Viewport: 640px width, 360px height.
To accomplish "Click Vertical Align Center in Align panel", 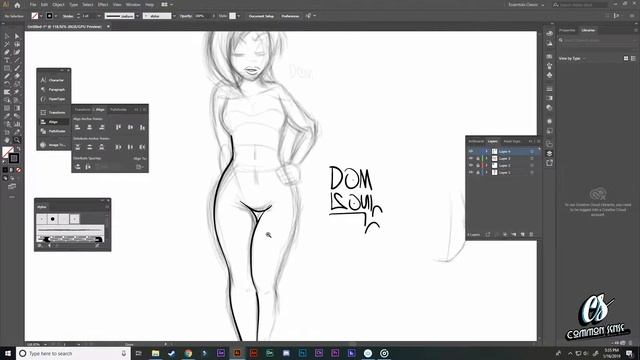I will pos(130,127).
